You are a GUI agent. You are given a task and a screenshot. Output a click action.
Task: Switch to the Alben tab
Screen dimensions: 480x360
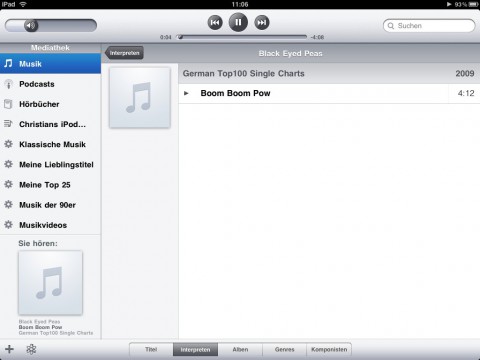pos(240,349)
